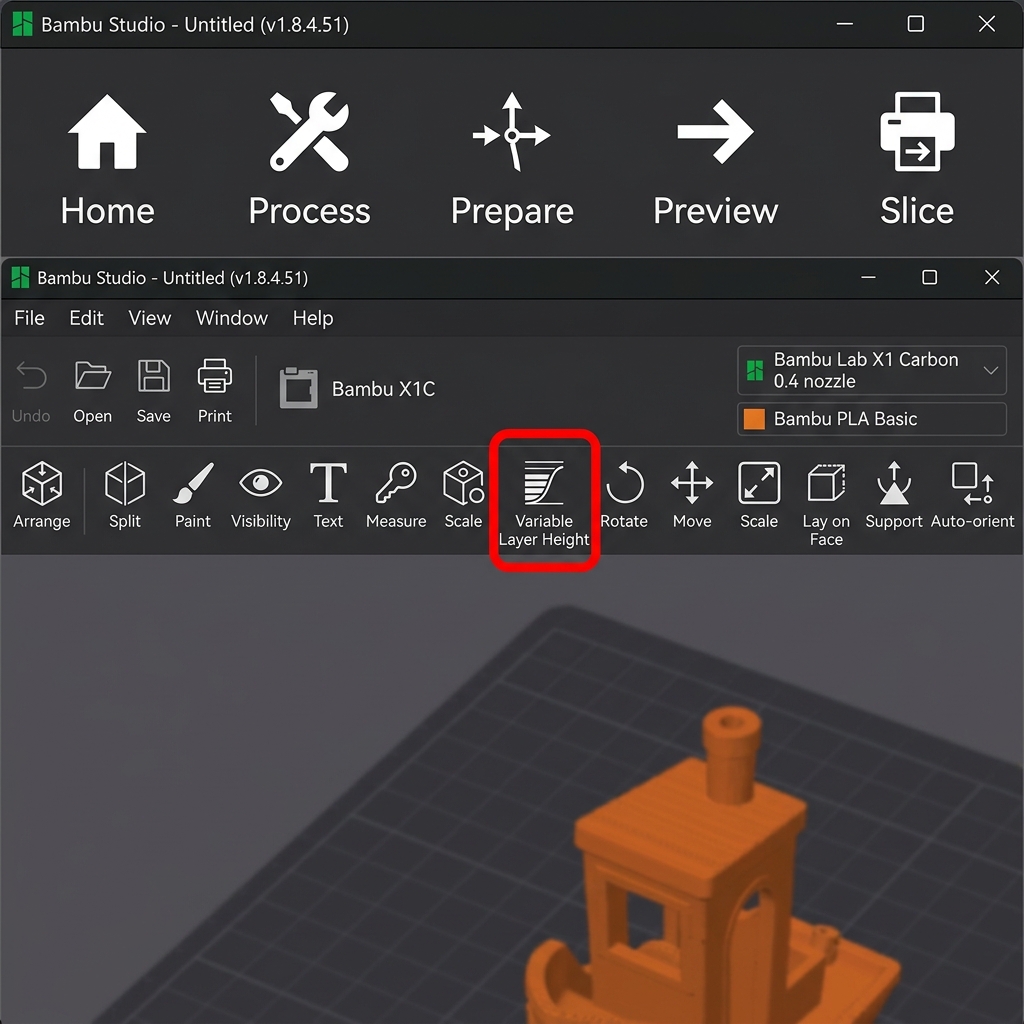Click the Undo arrow icon
This screenshot has height=1024, width=1024.
point(31,376)
